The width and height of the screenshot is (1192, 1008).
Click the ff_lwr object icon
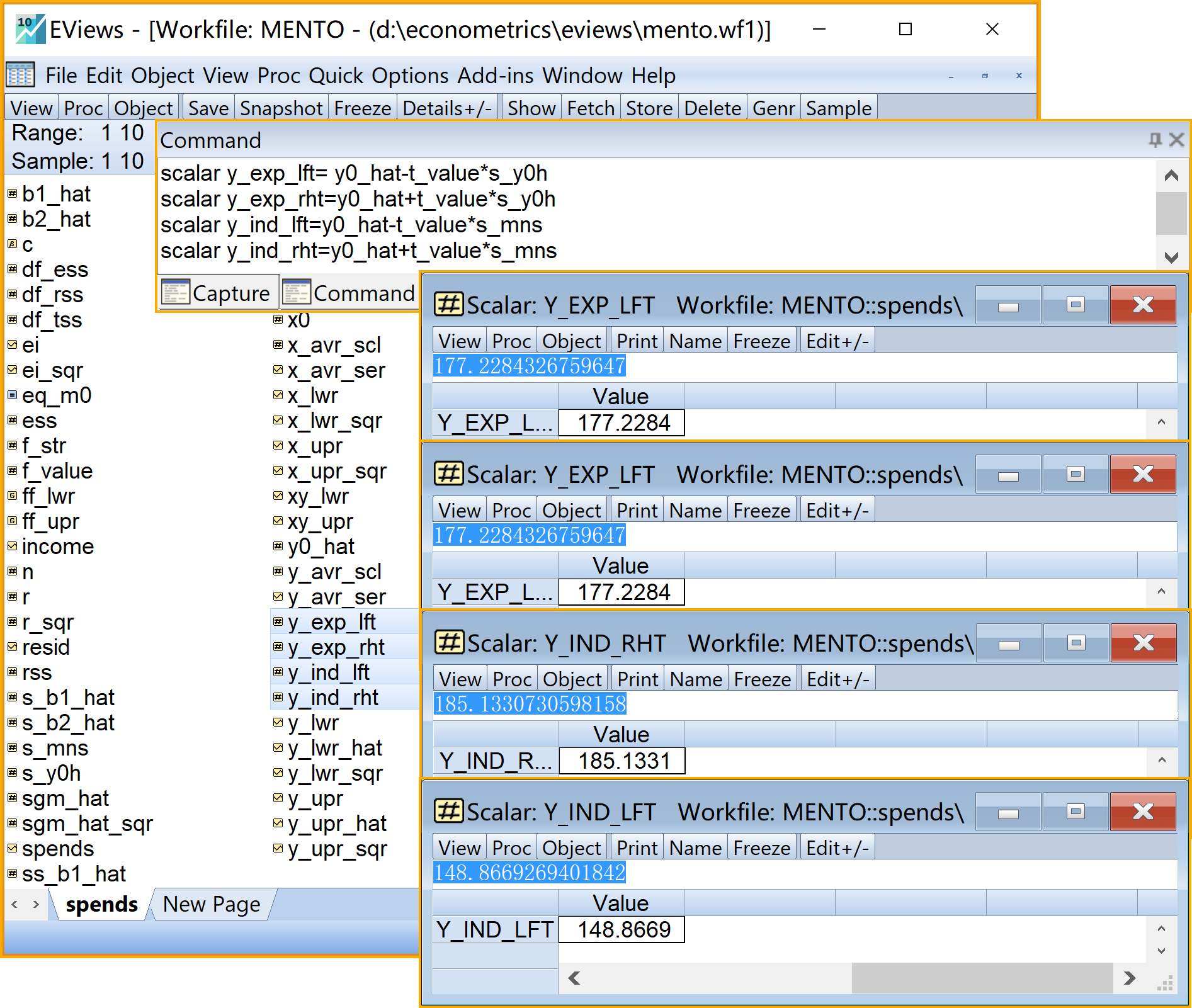(x=12, y=496)
